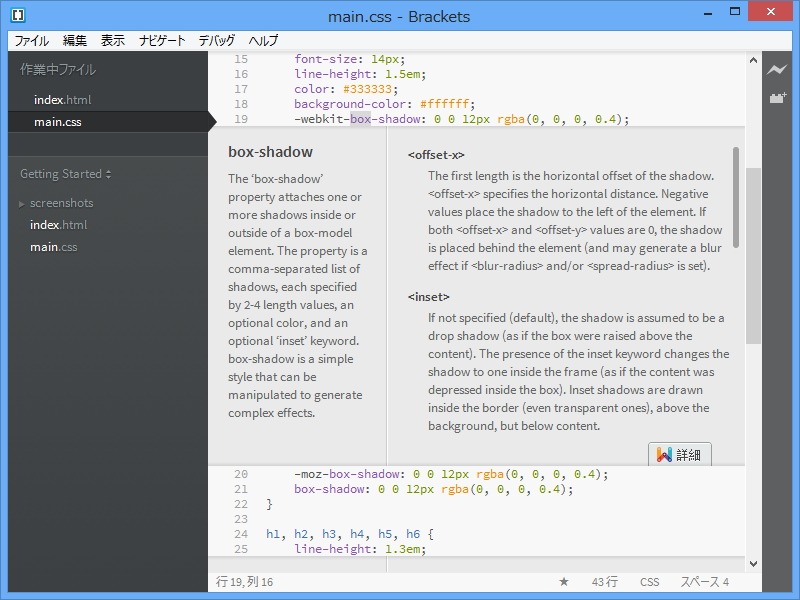Click the 作業中ファイル header
The image size is (800, 600).
click(x=58, y=69)
